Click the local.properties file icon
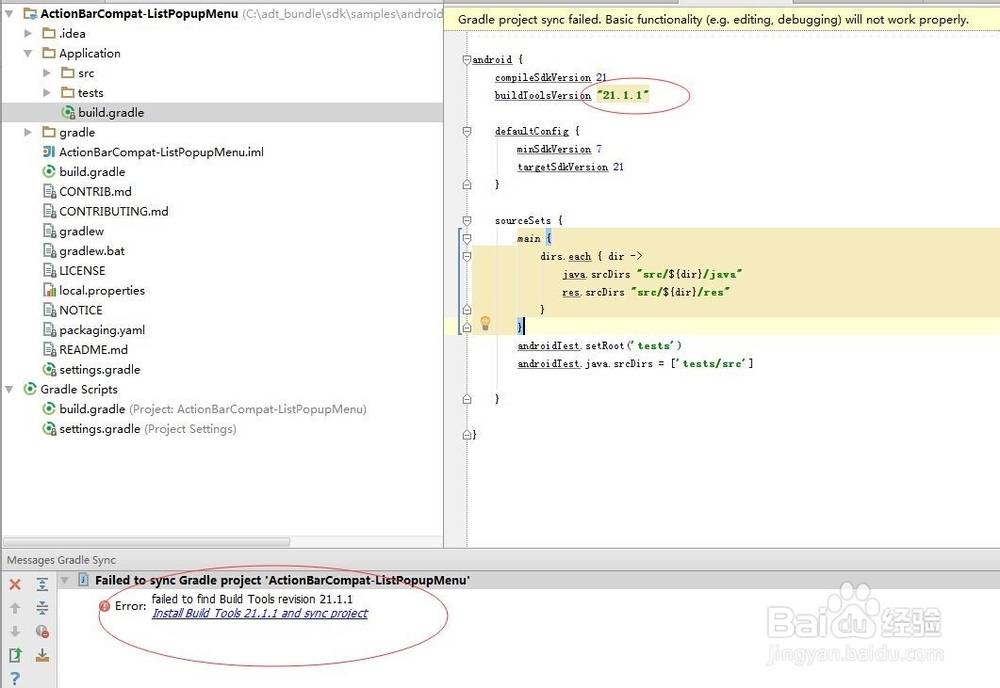 49,290
